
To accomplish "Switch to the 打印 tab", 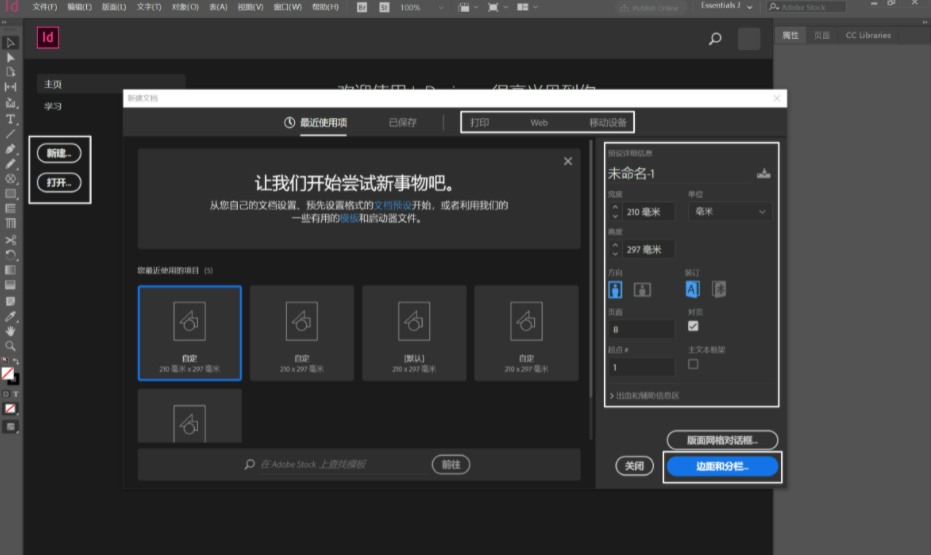I will tap(479, 123).
